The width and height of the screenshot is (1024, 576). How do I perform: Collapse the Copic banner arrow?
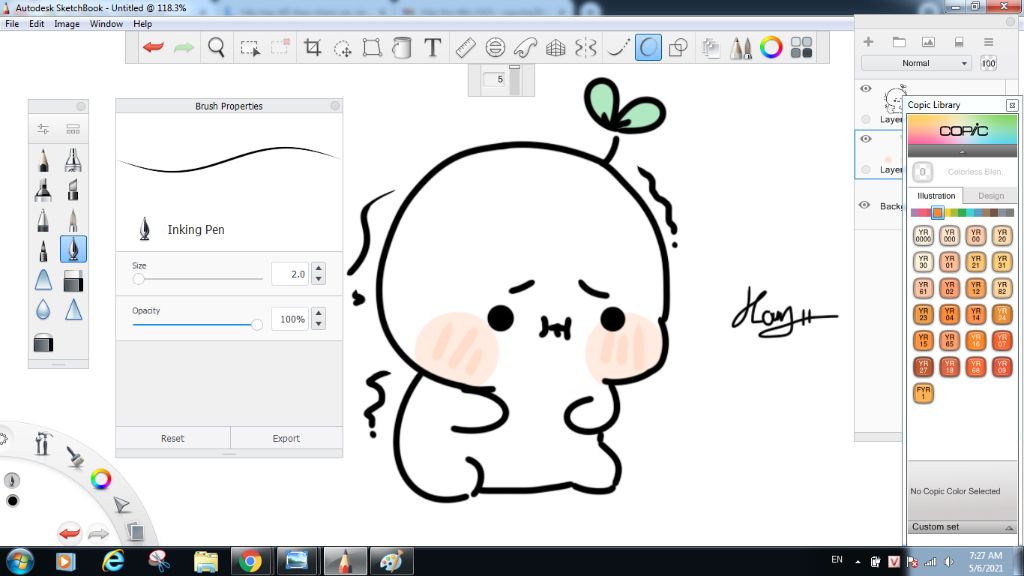coord(962,152)
